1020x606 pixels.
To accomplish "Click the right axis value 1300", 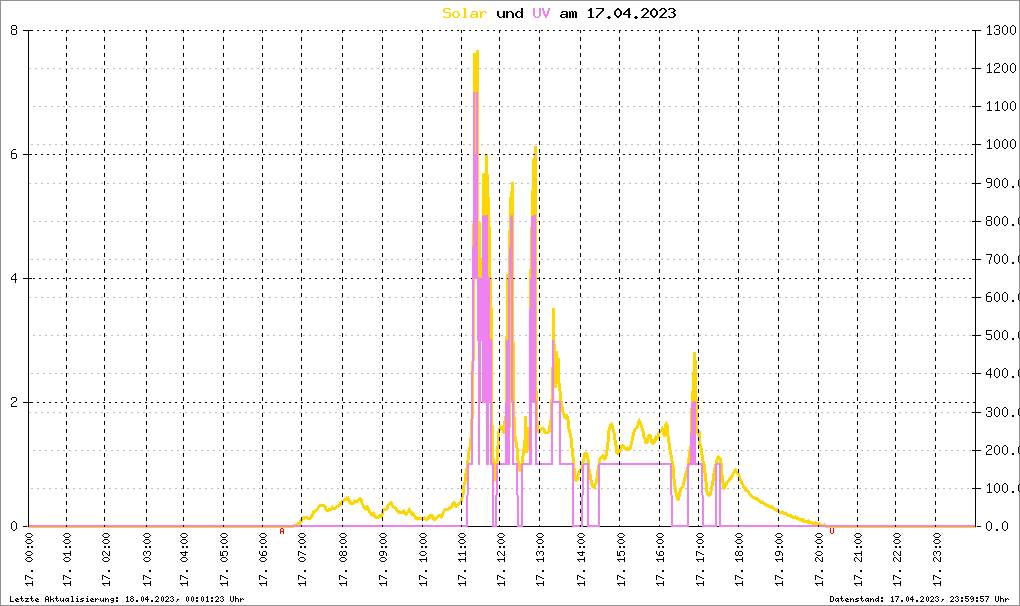I will coord(1000,30).
